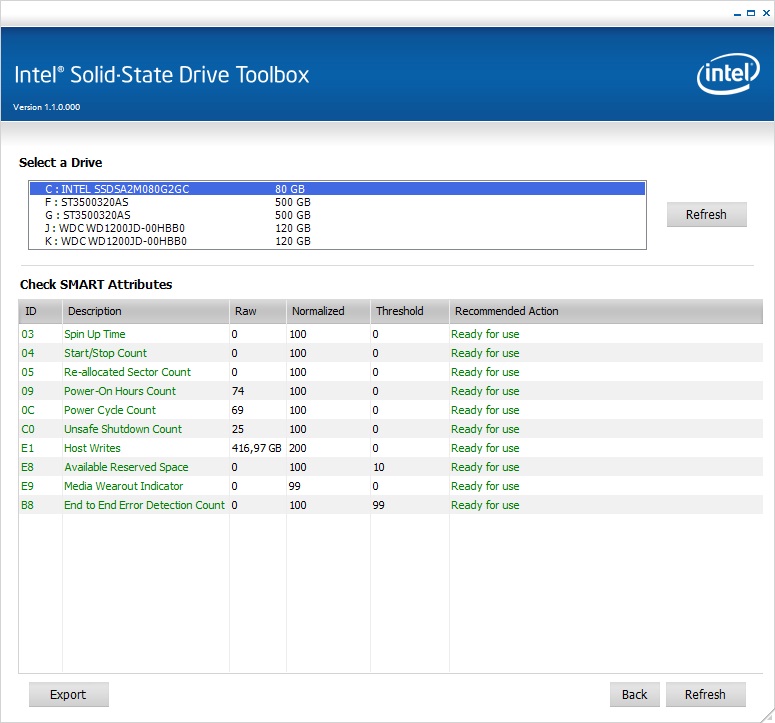
Task: Close the Toolbox window
Action: click(x=766, y=13)
